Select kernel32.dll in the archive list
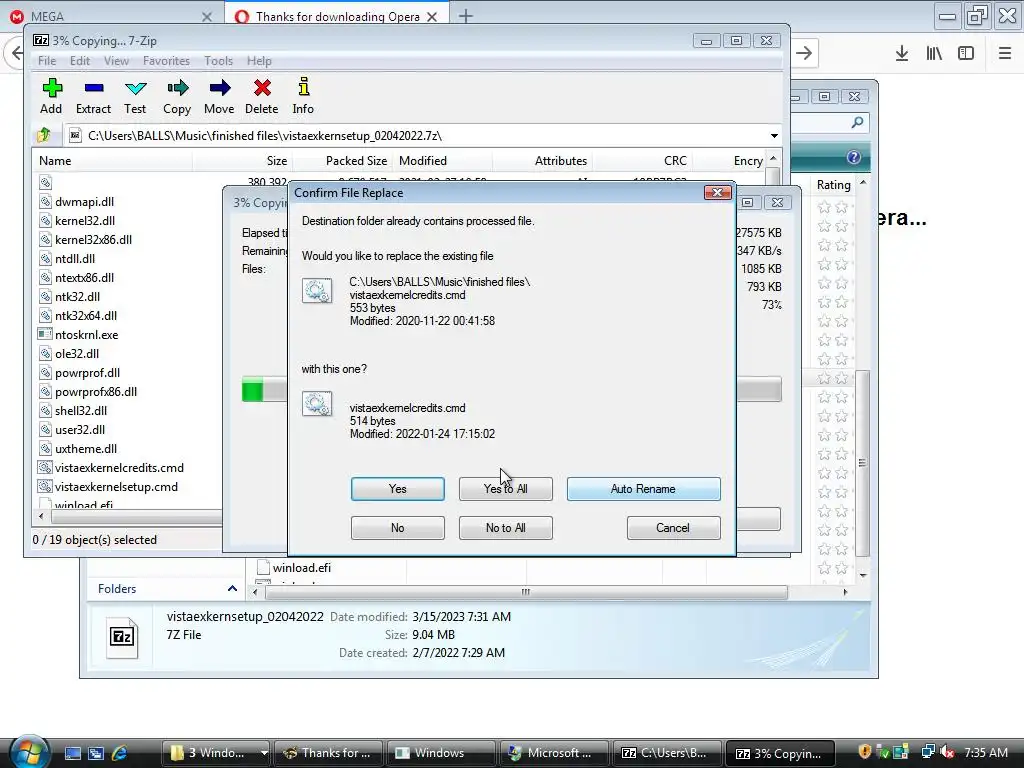This screenshot has height=768, width=1024. tap(85, 221)
